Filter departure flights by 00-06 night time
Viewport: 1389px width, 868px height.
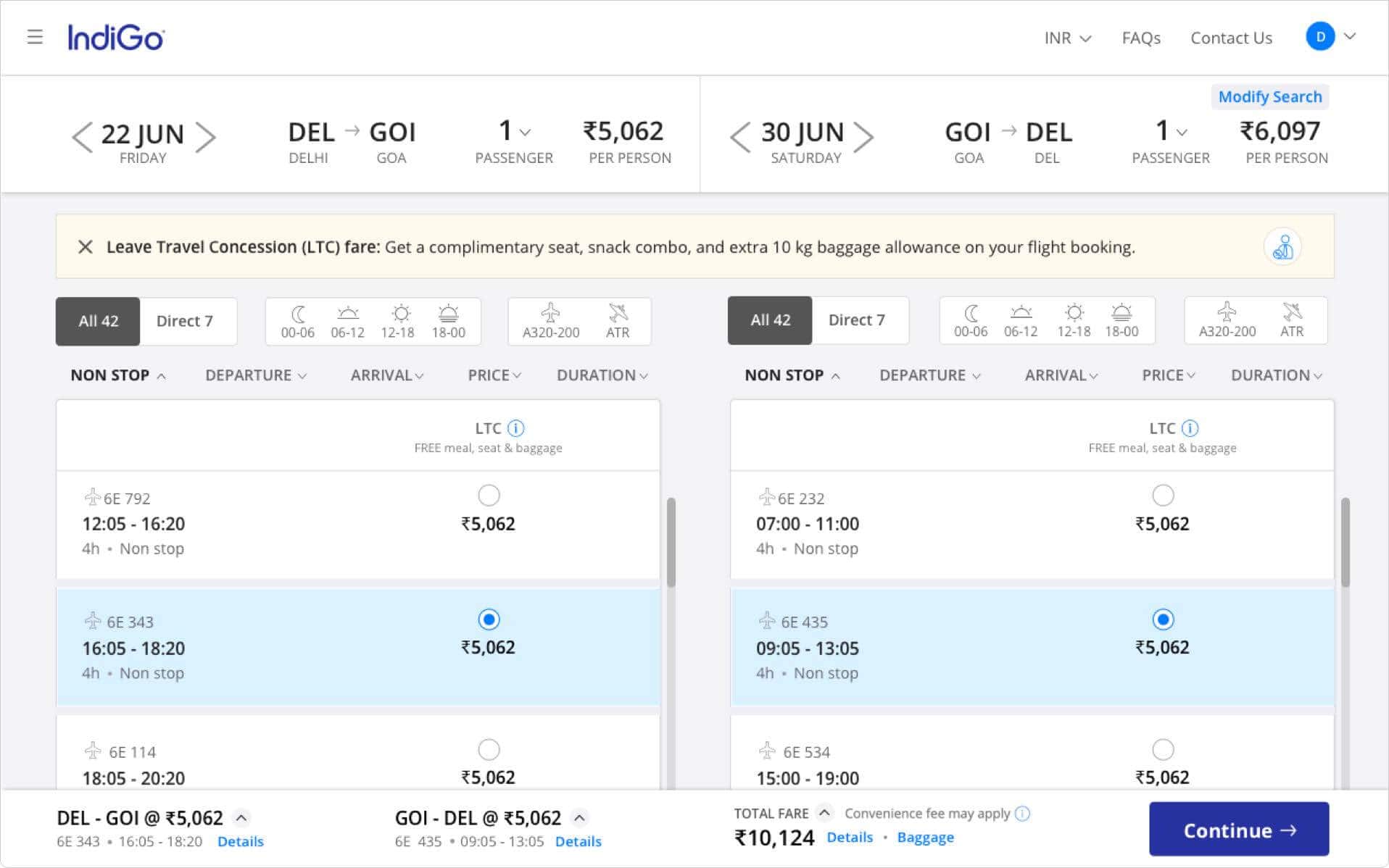pyautogui.click(x=297, y=322)
